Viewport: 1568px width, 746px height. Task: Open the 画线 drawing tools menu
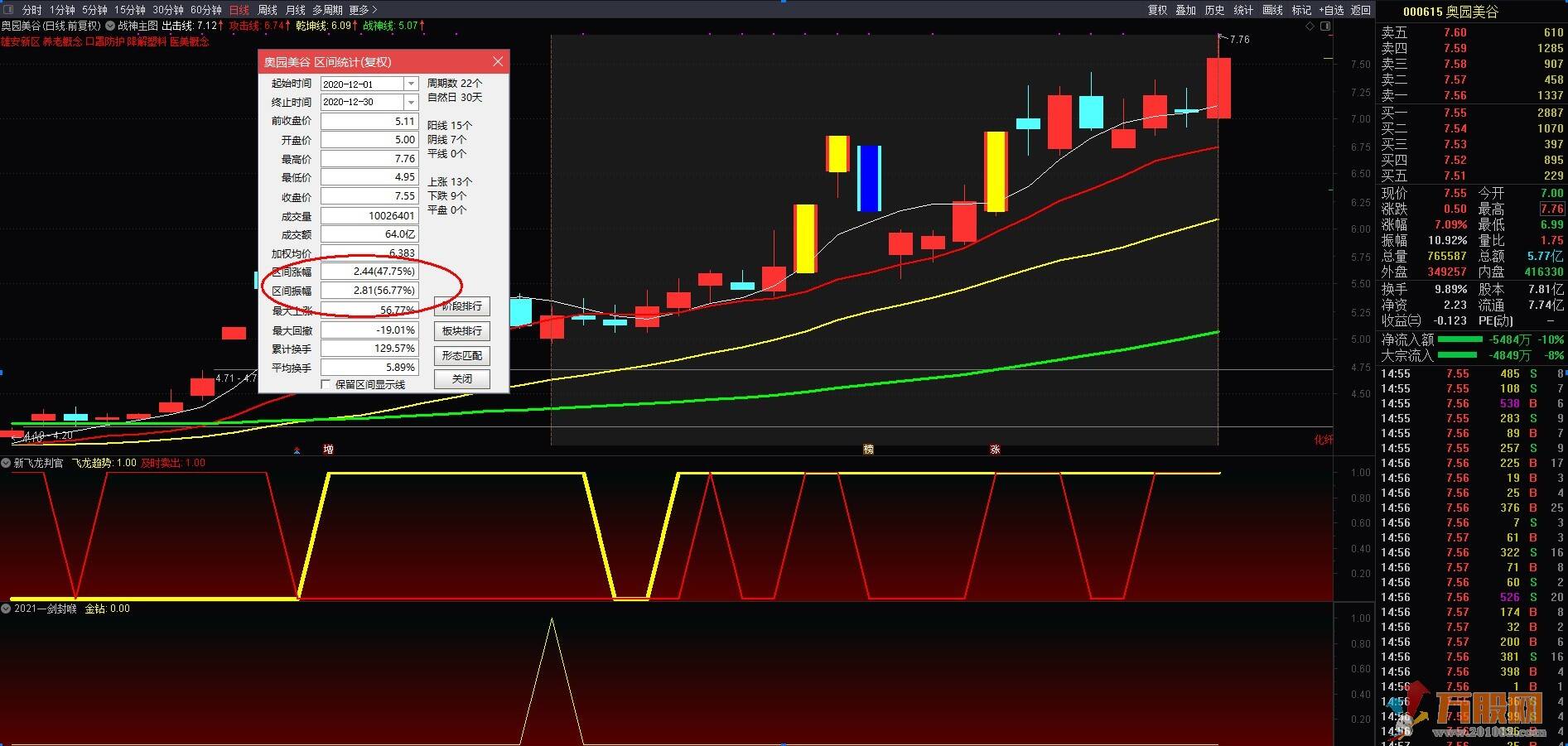pos(1273,10)
